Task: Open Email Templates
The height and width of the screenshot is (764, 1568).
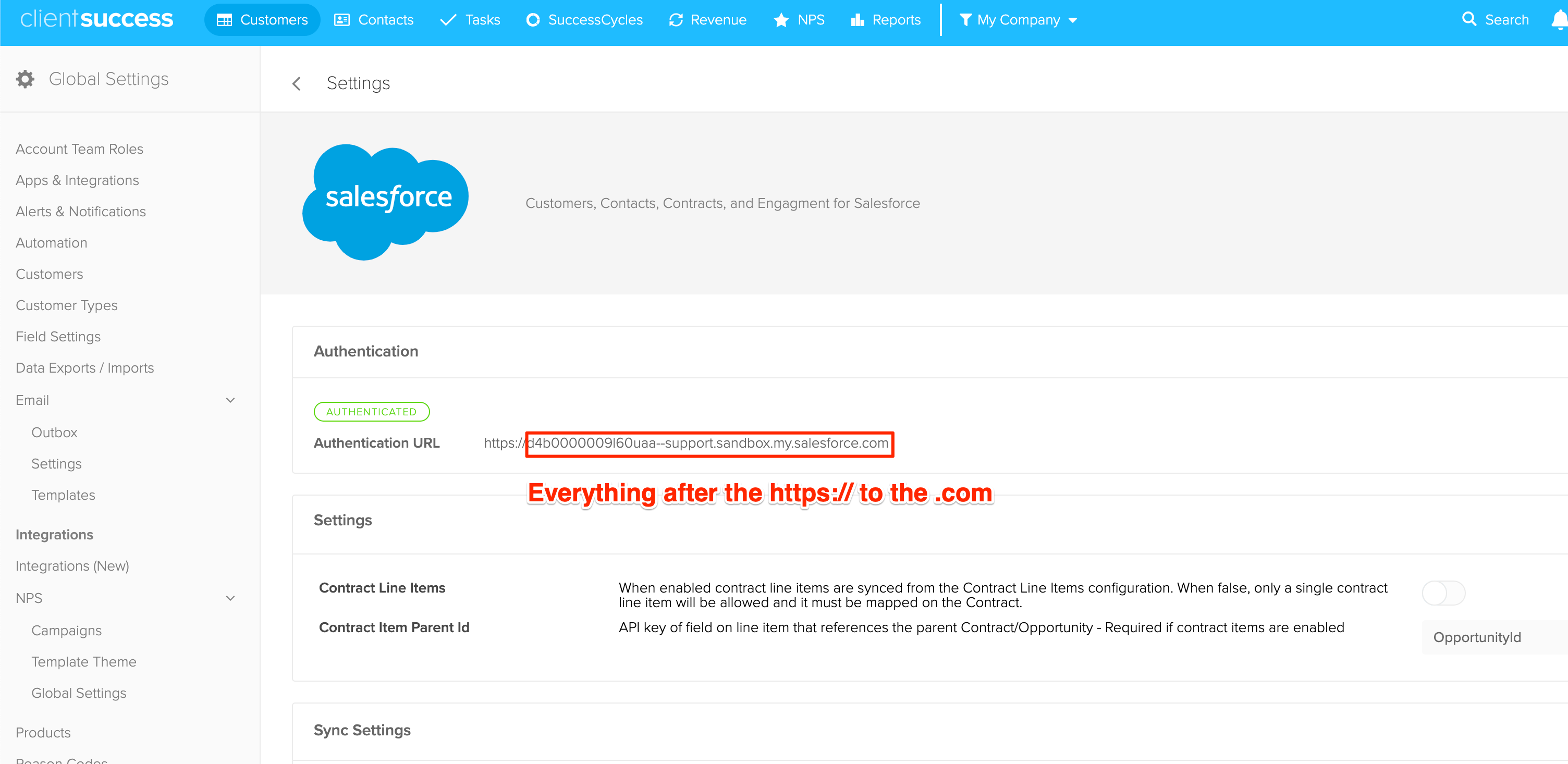Action: (63, 495)
